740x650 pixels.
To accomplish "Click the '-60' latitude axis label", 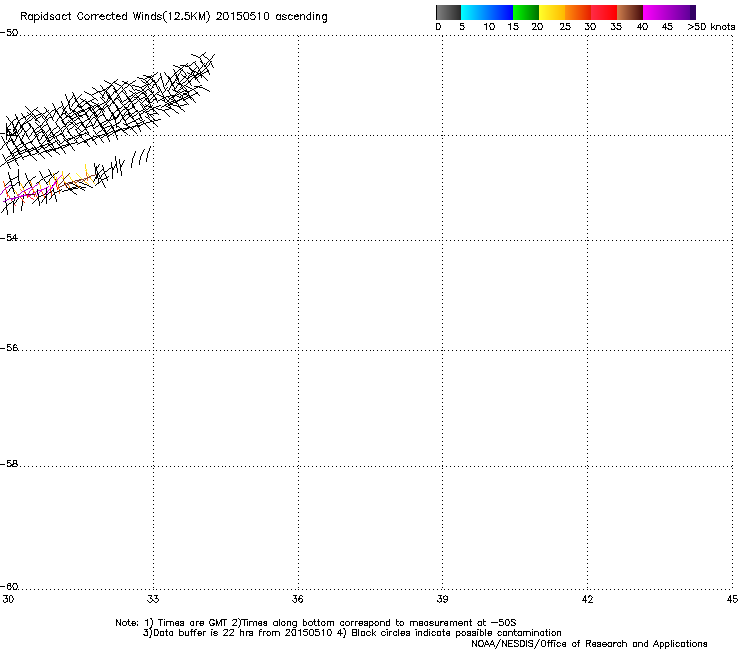I will click(x=9, y=586).
